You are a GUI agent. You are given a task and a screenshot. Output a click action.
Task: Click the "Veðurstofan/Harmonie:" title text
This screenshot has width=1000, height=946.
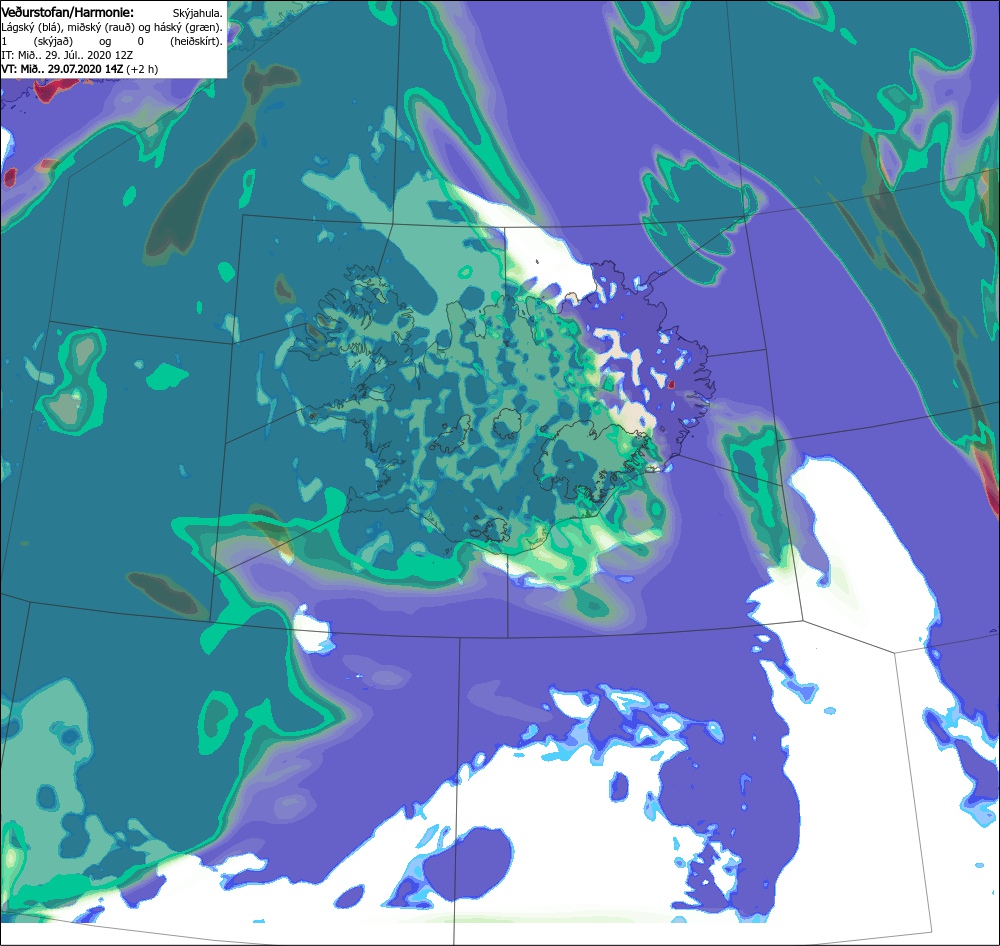(68, 13)
